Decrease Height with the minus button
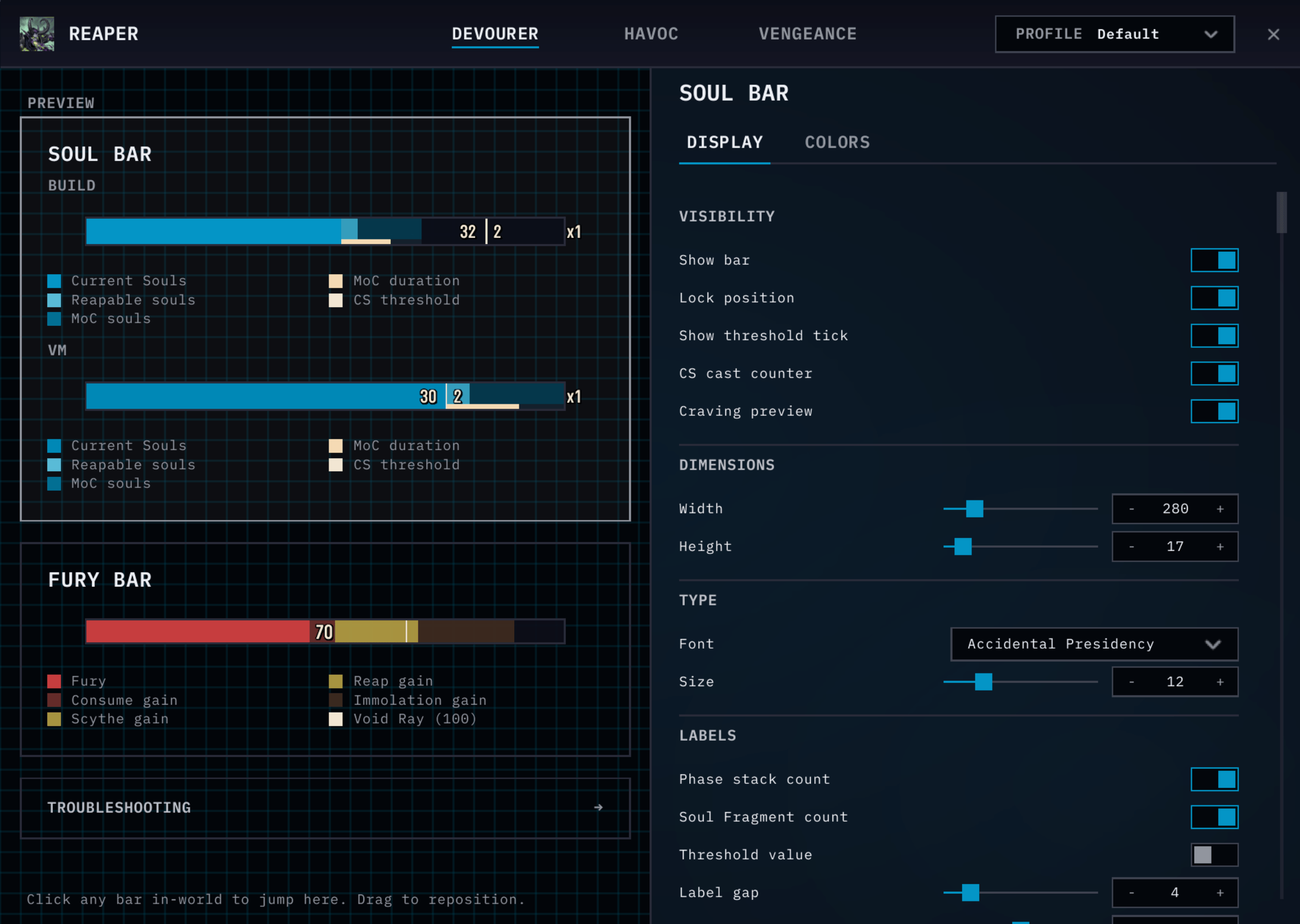Image resolution: width=1300 pixels, height=924 pixels. pos(1131,546)
